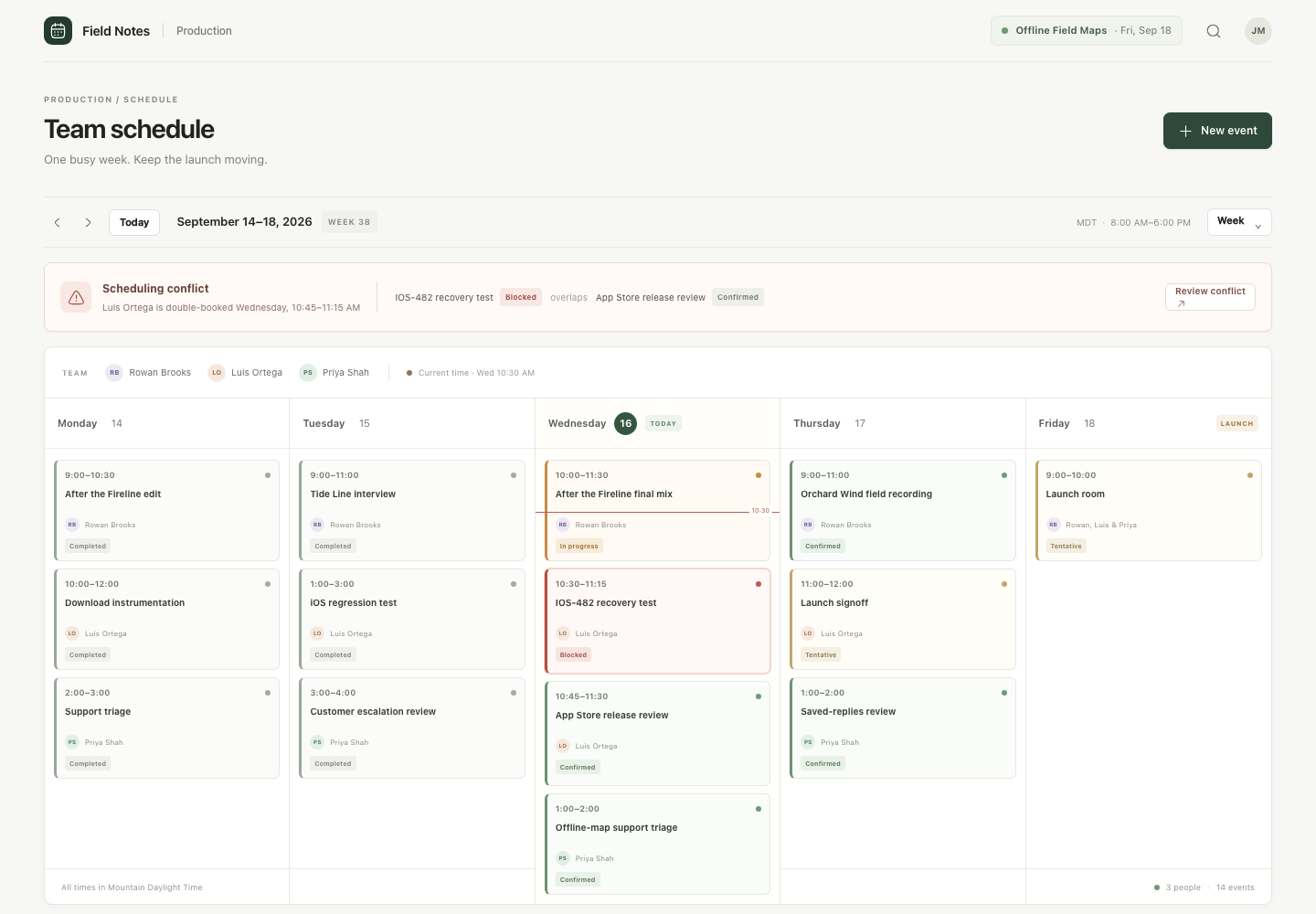Image resolution: width=1316 pixels, height=914 pixels.
Task: Open Tide Line interview event
Action: (x=412, y=510)
